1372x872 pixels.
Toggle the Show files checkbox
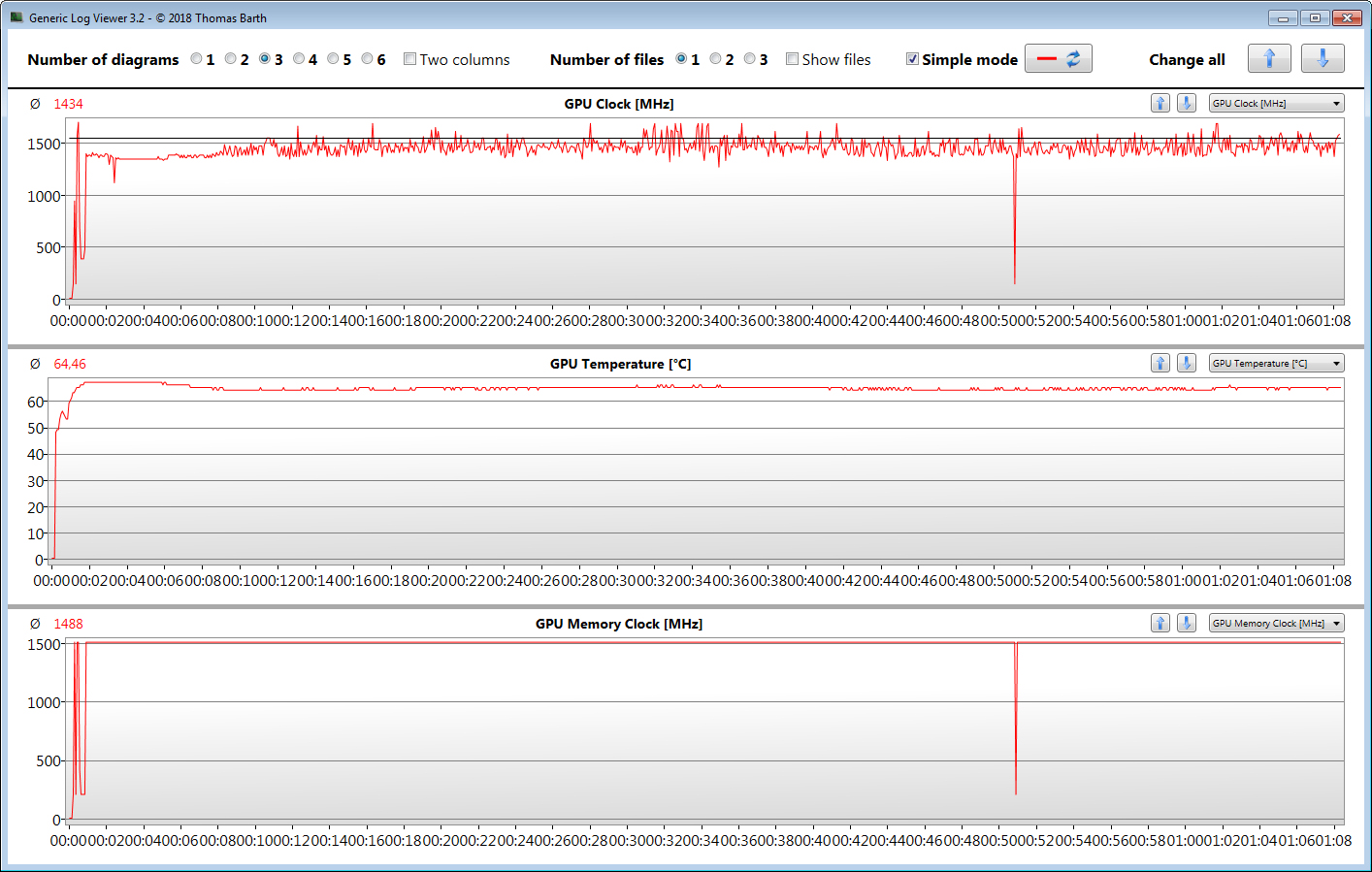coord(792,59)
